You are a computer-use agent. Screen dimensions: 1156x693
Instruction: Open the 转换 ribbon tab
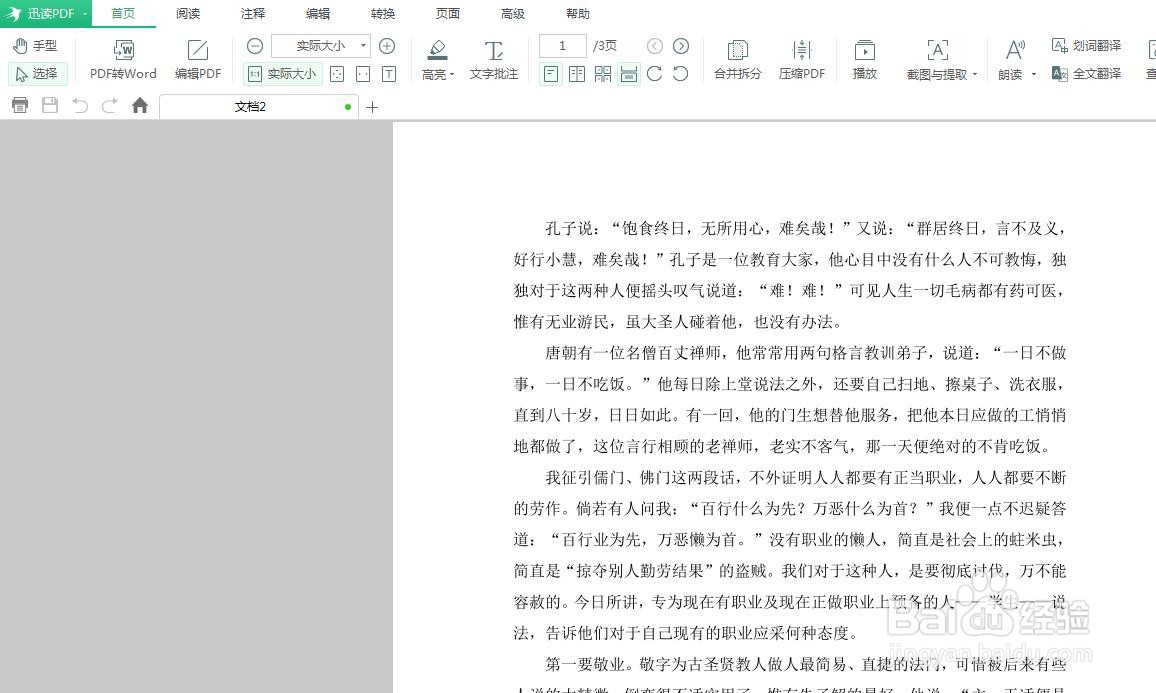point(383,14)
